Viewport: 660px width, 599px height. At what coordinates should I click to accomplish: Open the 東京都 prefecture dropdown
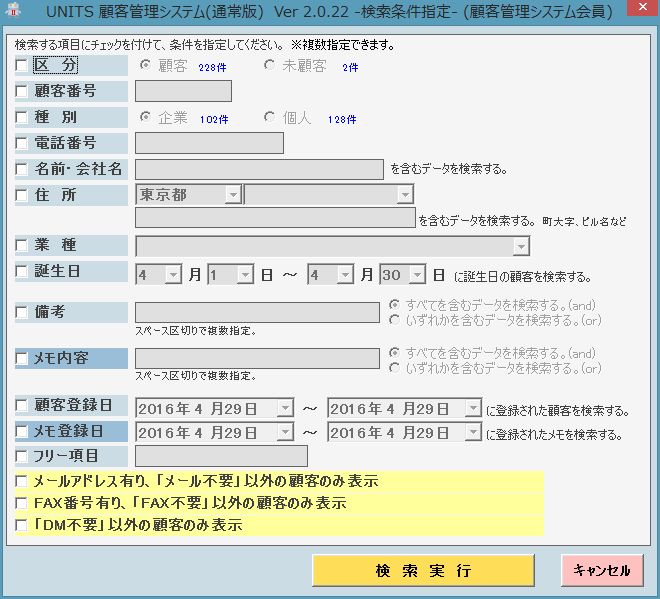(x=233, y=195)
